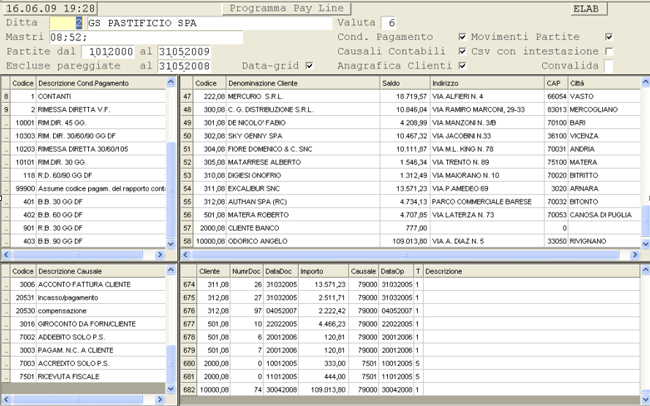Click scroll up arrow of payment conditions grid
Viewport: 650px width, 406px height.
[x=171, y=82]
